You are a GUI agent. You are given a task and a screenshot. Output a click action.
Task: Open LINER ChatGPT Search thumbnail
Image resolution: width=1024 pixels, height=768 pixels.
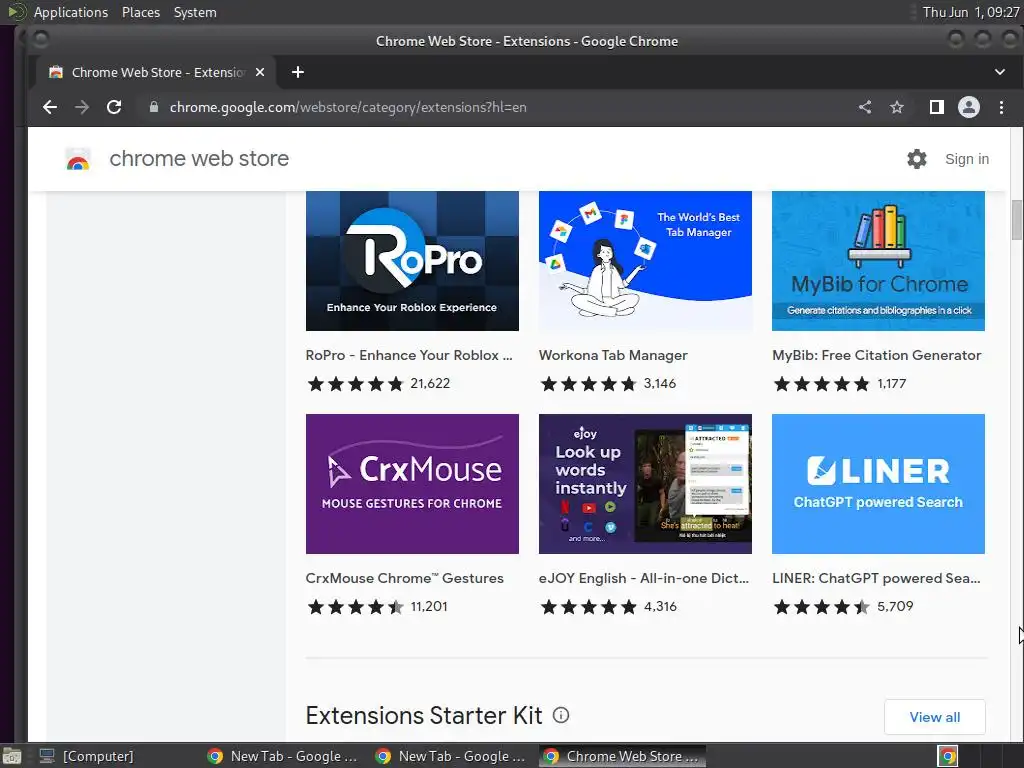point(878,484)
